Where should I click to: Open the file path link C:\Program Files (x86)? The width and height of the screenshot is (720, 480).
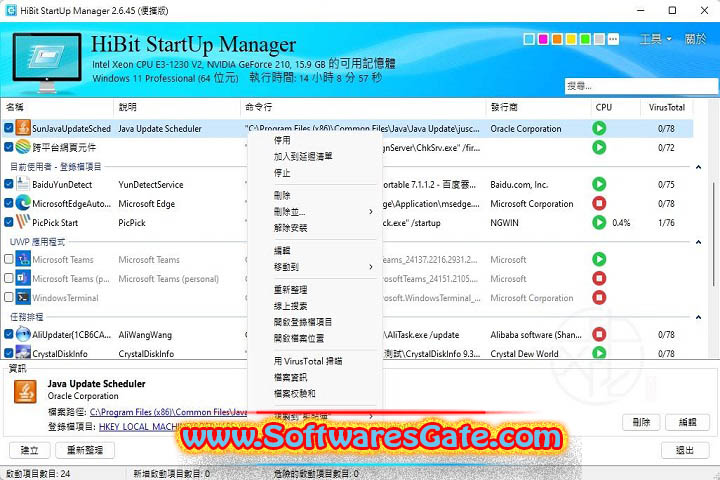click(x=169, y=412)
